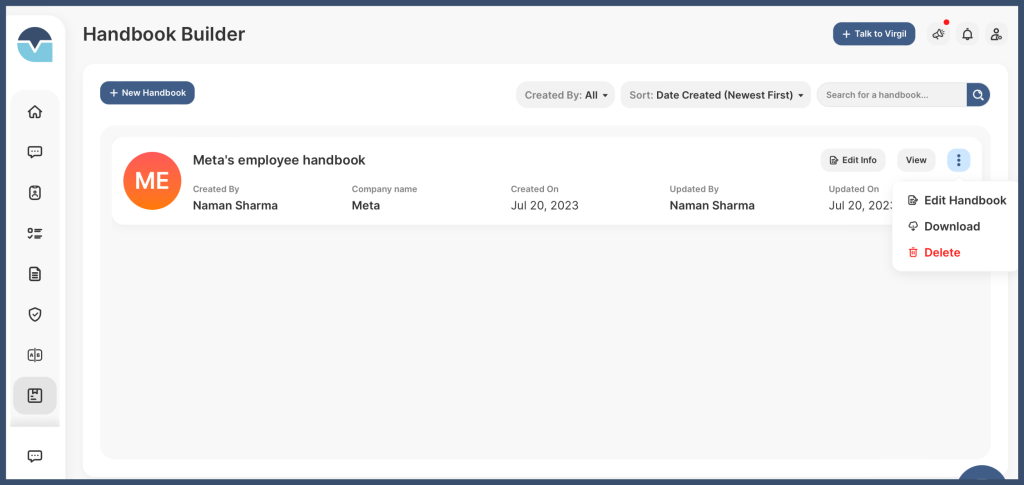Open the bottom feedback chat icon

click(x=35, y=456)
